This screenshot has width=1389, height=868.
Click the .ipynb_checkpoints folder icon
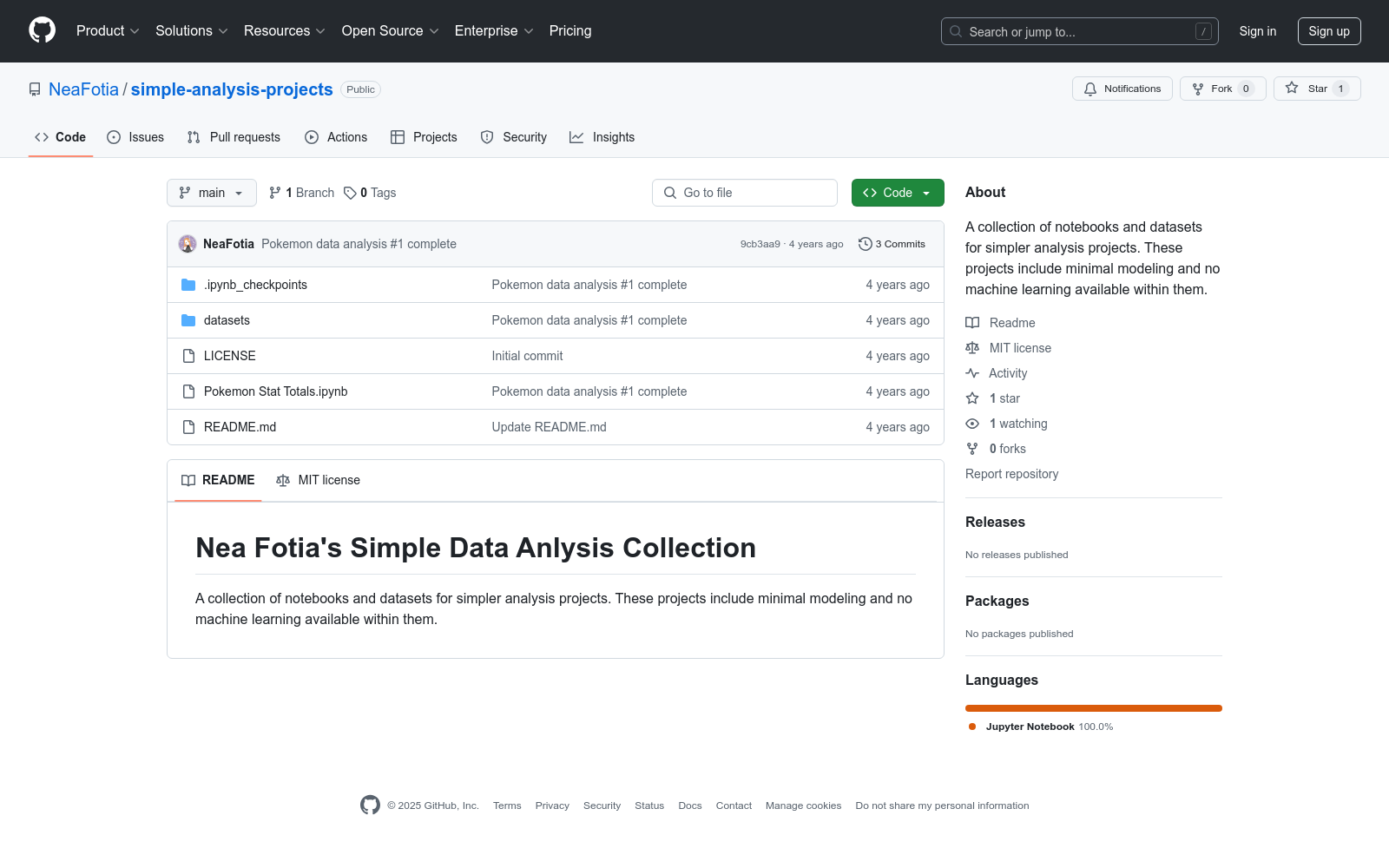pos(188,285)
